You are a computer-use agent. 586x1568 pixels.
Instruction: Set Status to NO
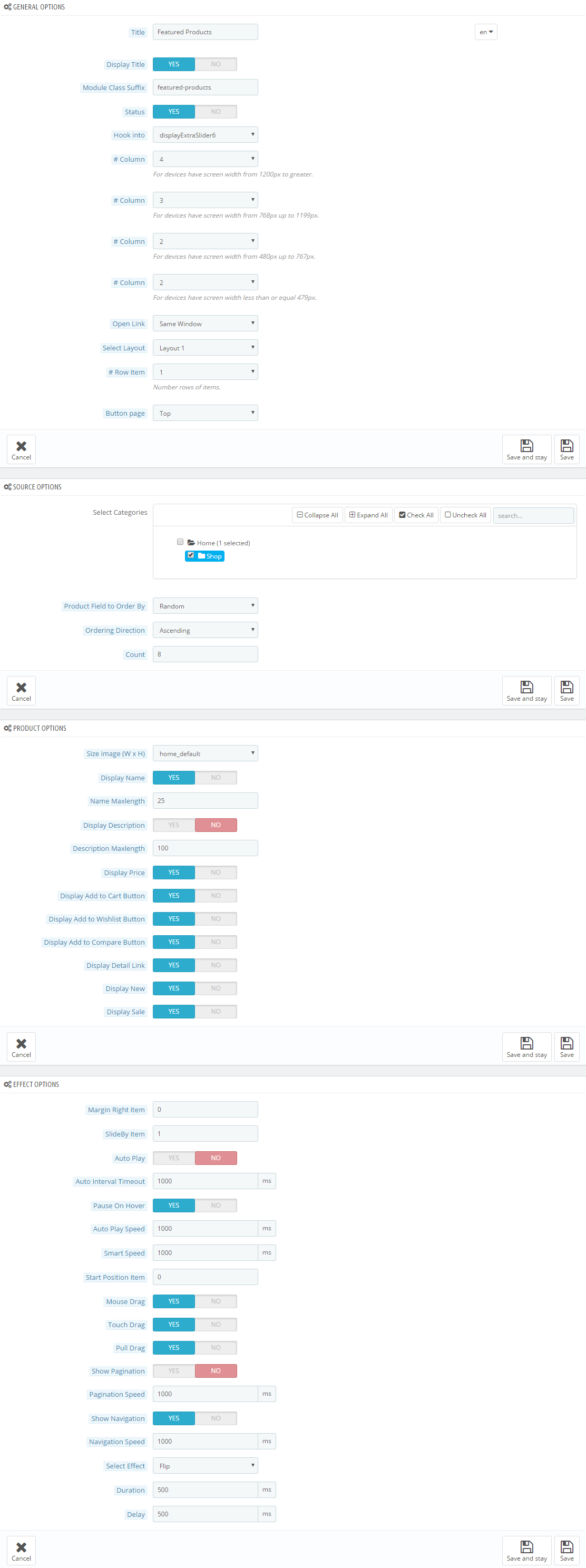point(216,111)
